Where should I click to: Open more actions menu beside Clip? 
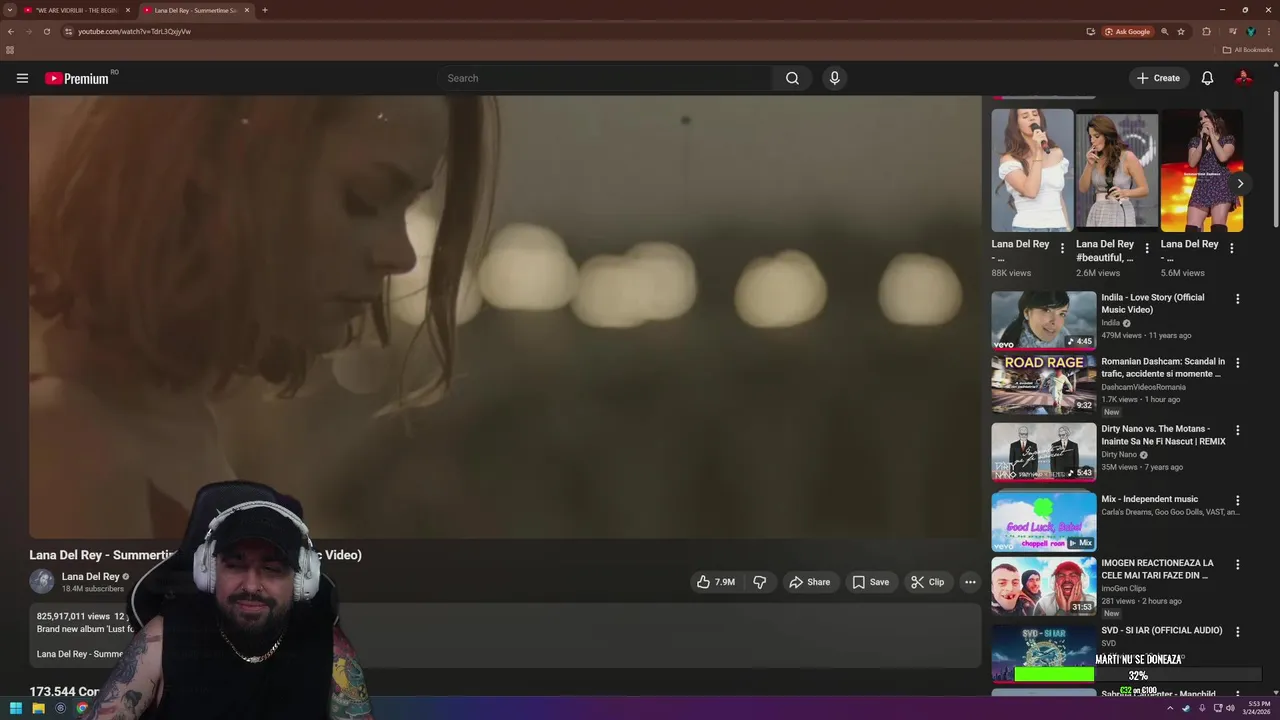(x=970, y=582)
